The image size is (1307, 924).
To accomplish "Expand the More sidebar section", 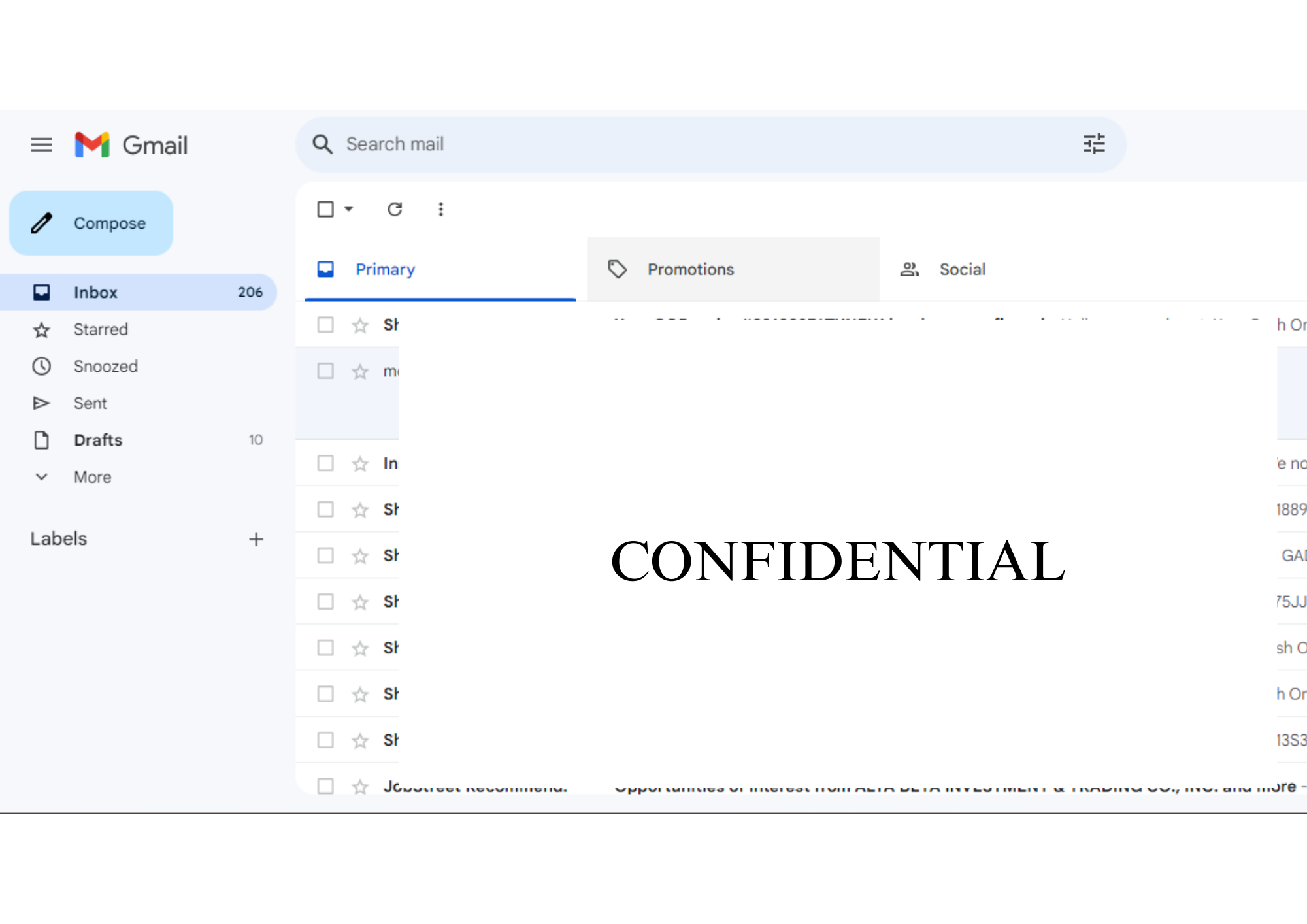I will click(91, 477).
